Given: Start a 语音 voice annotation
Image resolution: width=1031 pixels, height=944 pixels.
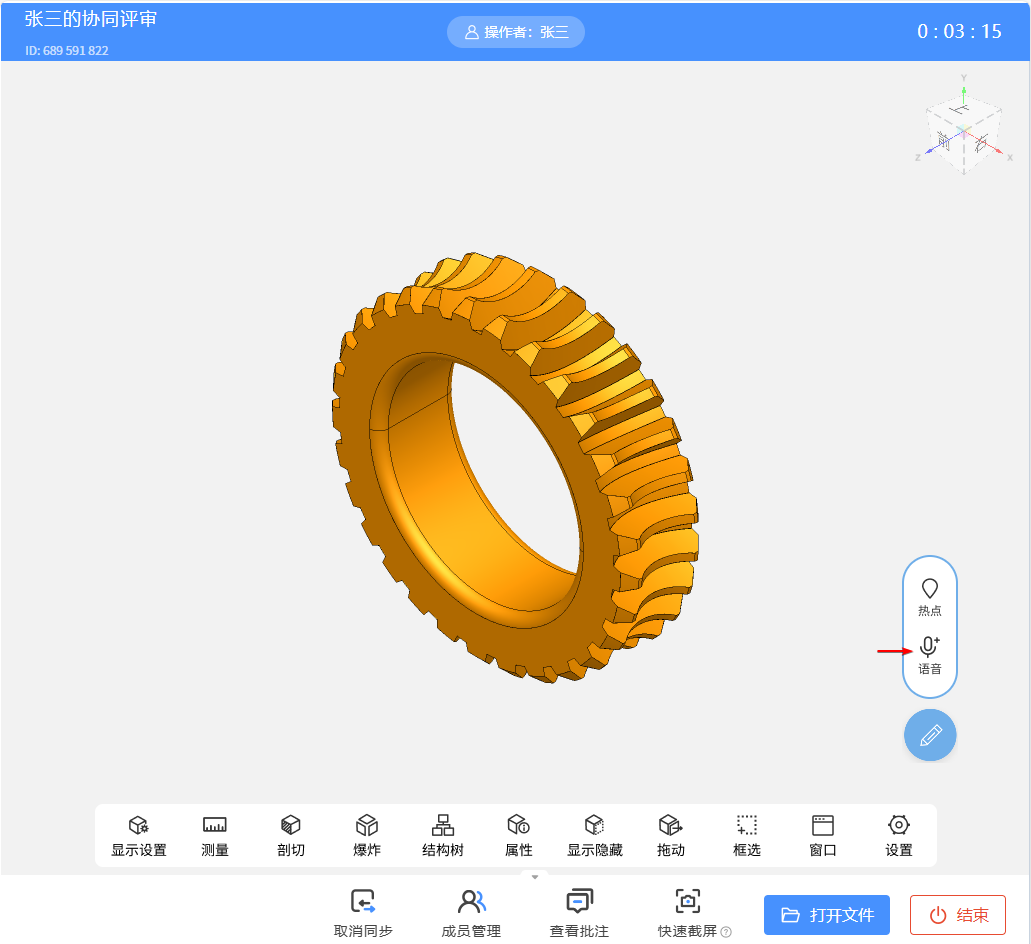Looking at the screenshot, I should click(930, 655).
